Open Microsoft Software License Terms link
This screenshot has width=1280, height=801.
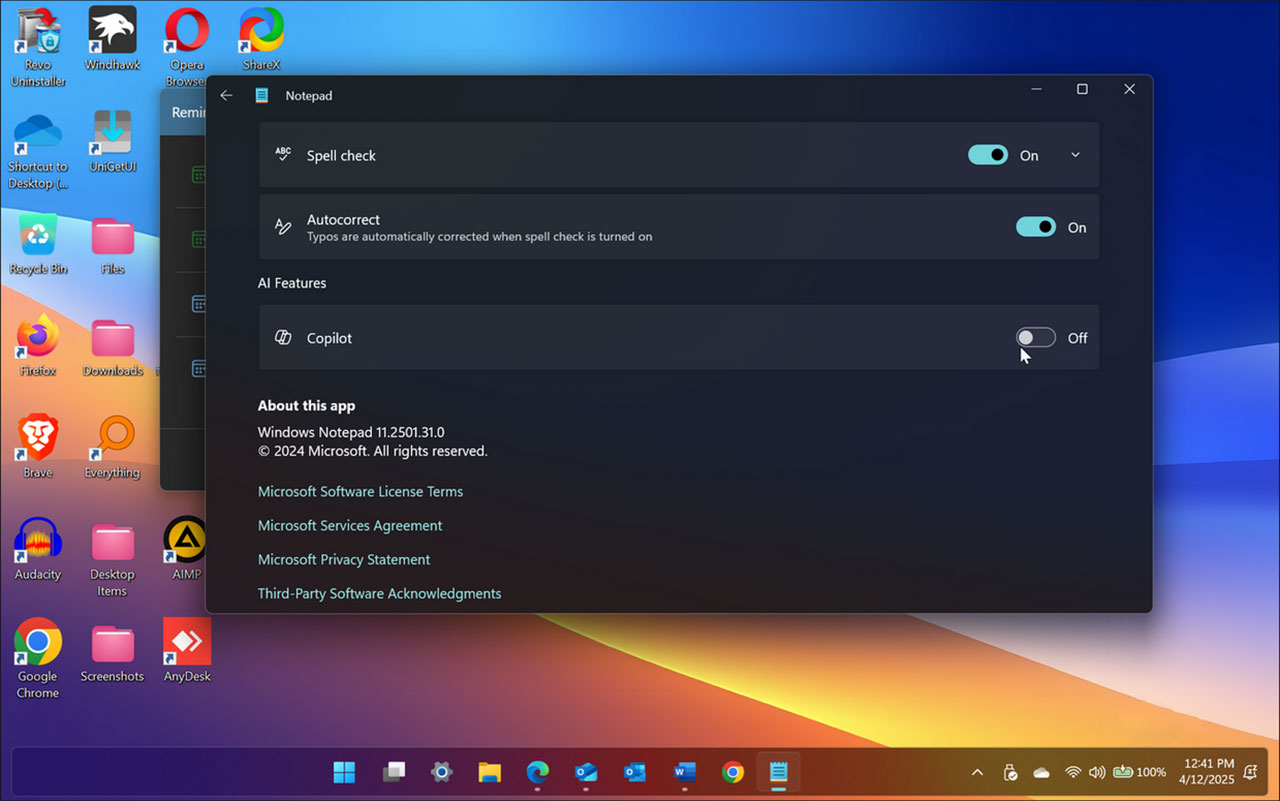pyautogui.click(x=360, y=491)
